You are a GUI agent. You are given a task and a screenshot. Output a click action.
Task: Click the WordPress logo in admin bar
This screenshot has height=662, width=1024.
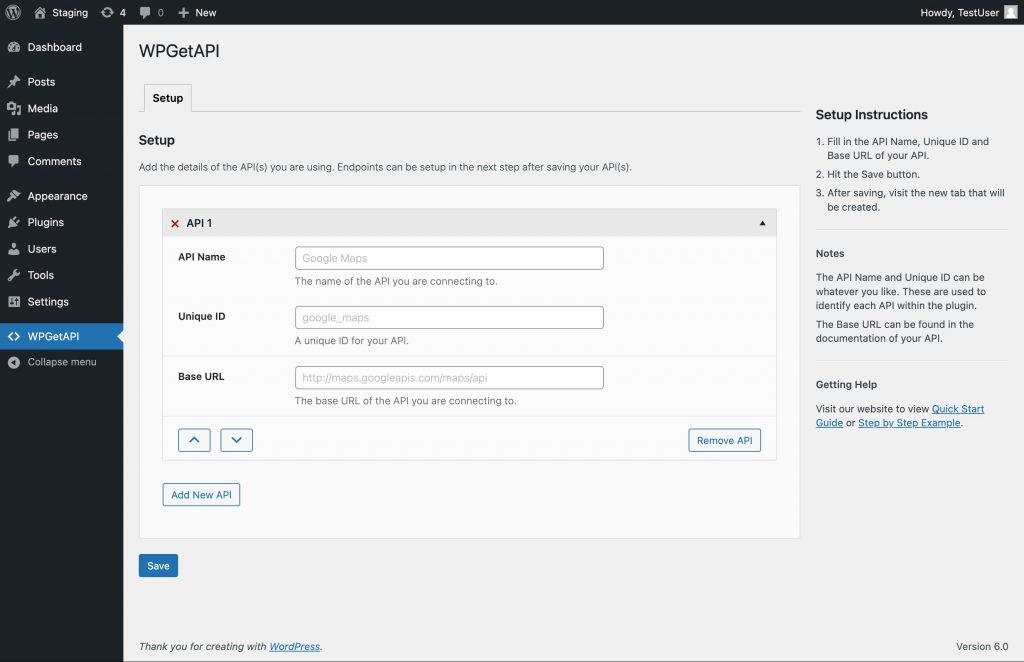click(13, 12)
